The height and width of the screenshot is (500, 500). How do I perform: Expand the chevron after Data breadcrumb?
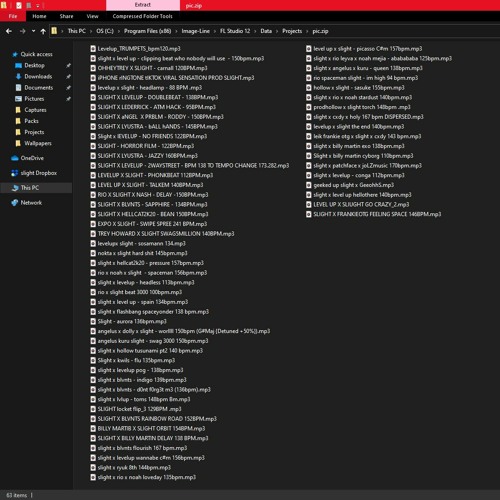coord(277,31)
